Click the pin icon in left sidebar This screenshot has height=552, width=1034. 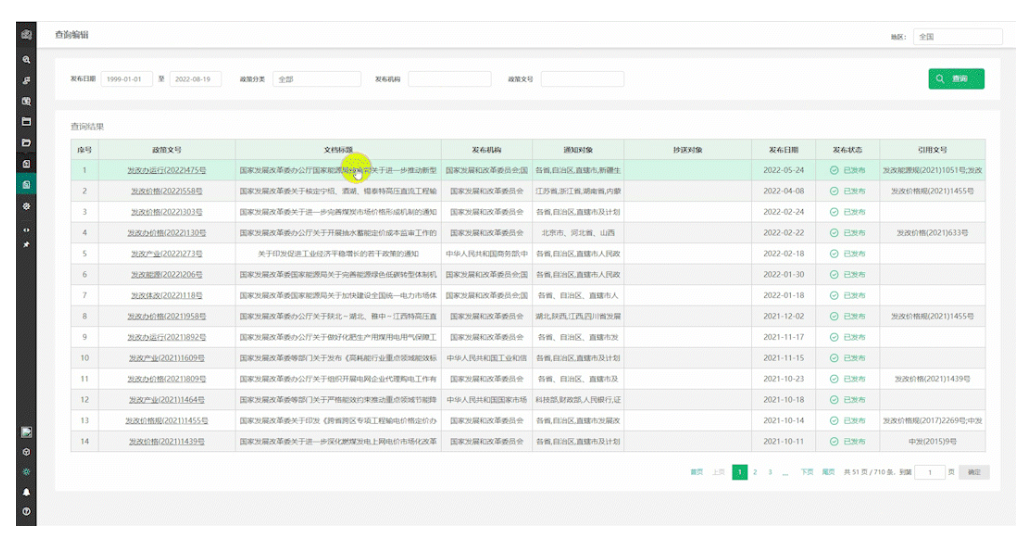tap(26, 245)
